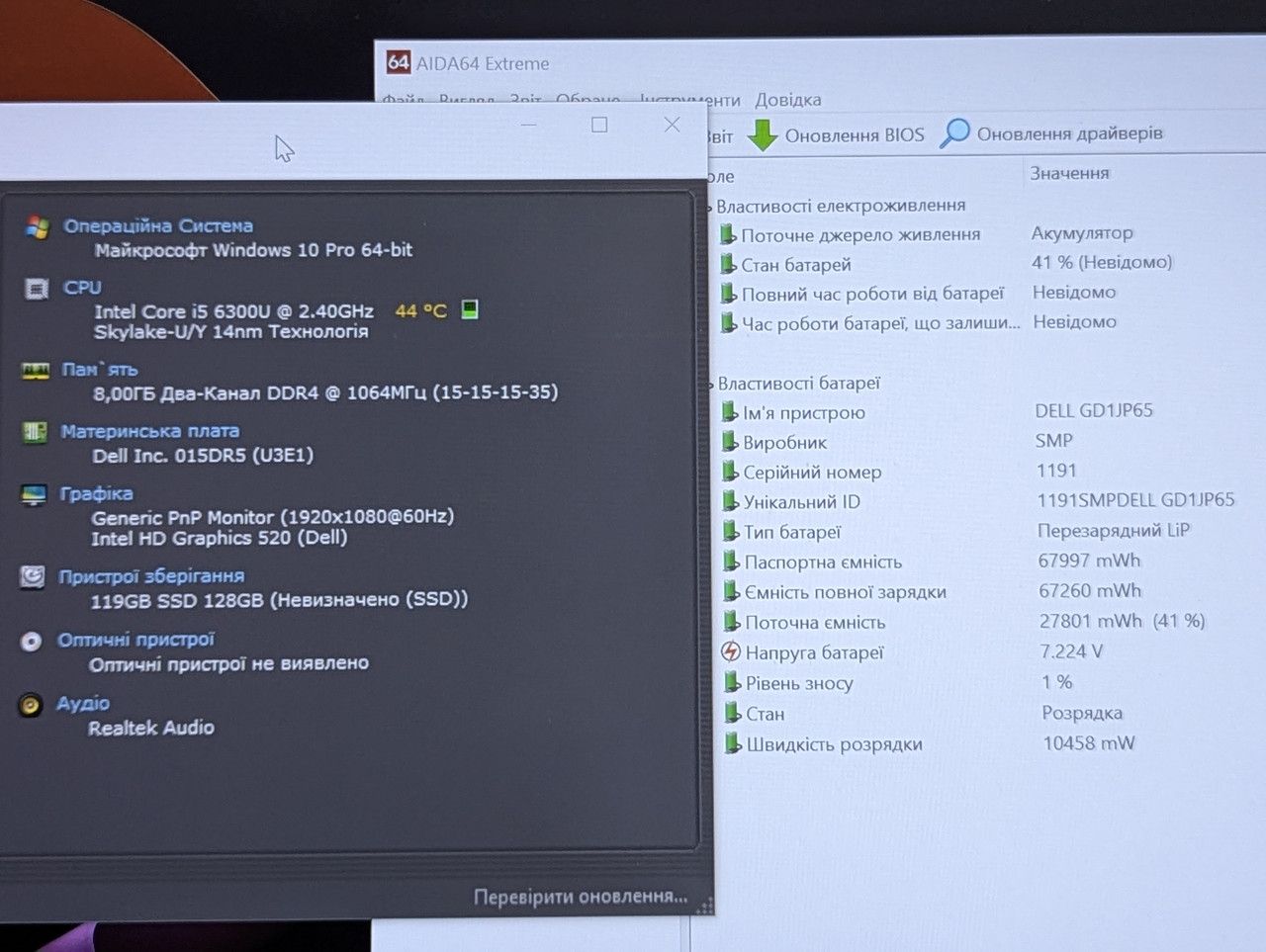The width and height of the screenshot is (1266, 952).
Task: Open the Операційна Система section heading
Action: pyautogui.click(x=158, y=226)
